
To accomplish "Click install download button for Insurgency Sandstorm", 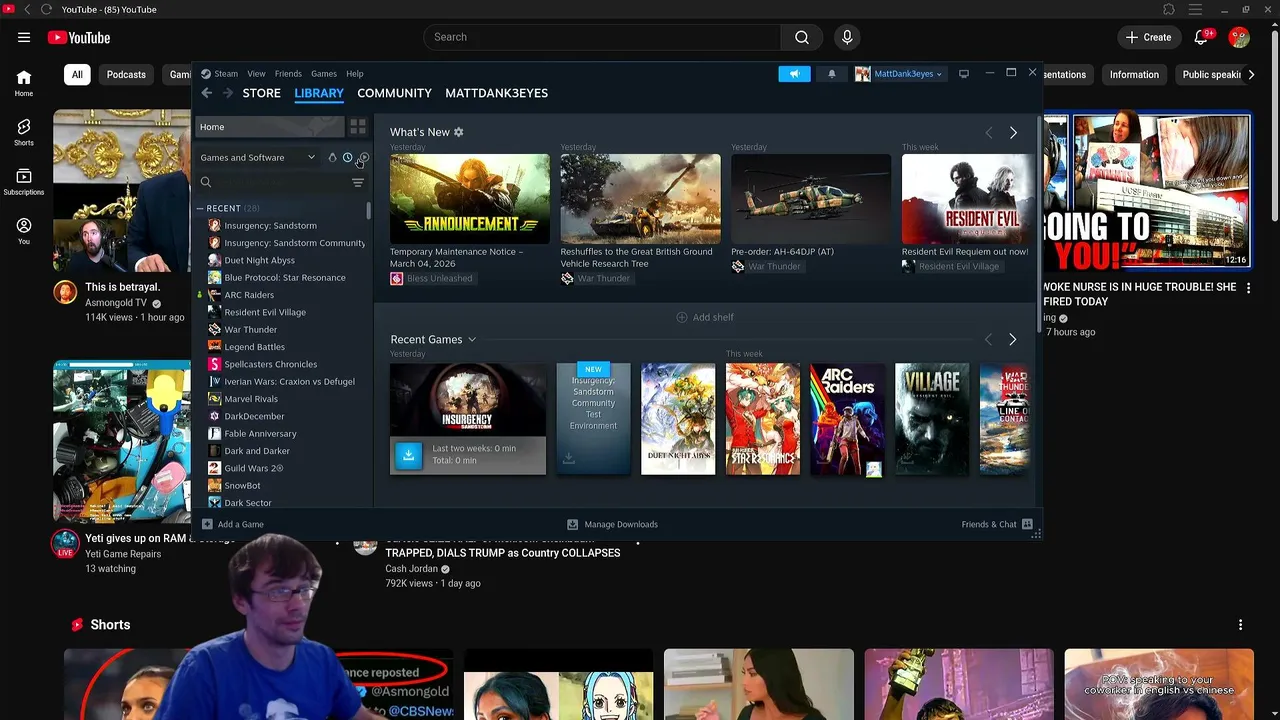I will (408, 455).
